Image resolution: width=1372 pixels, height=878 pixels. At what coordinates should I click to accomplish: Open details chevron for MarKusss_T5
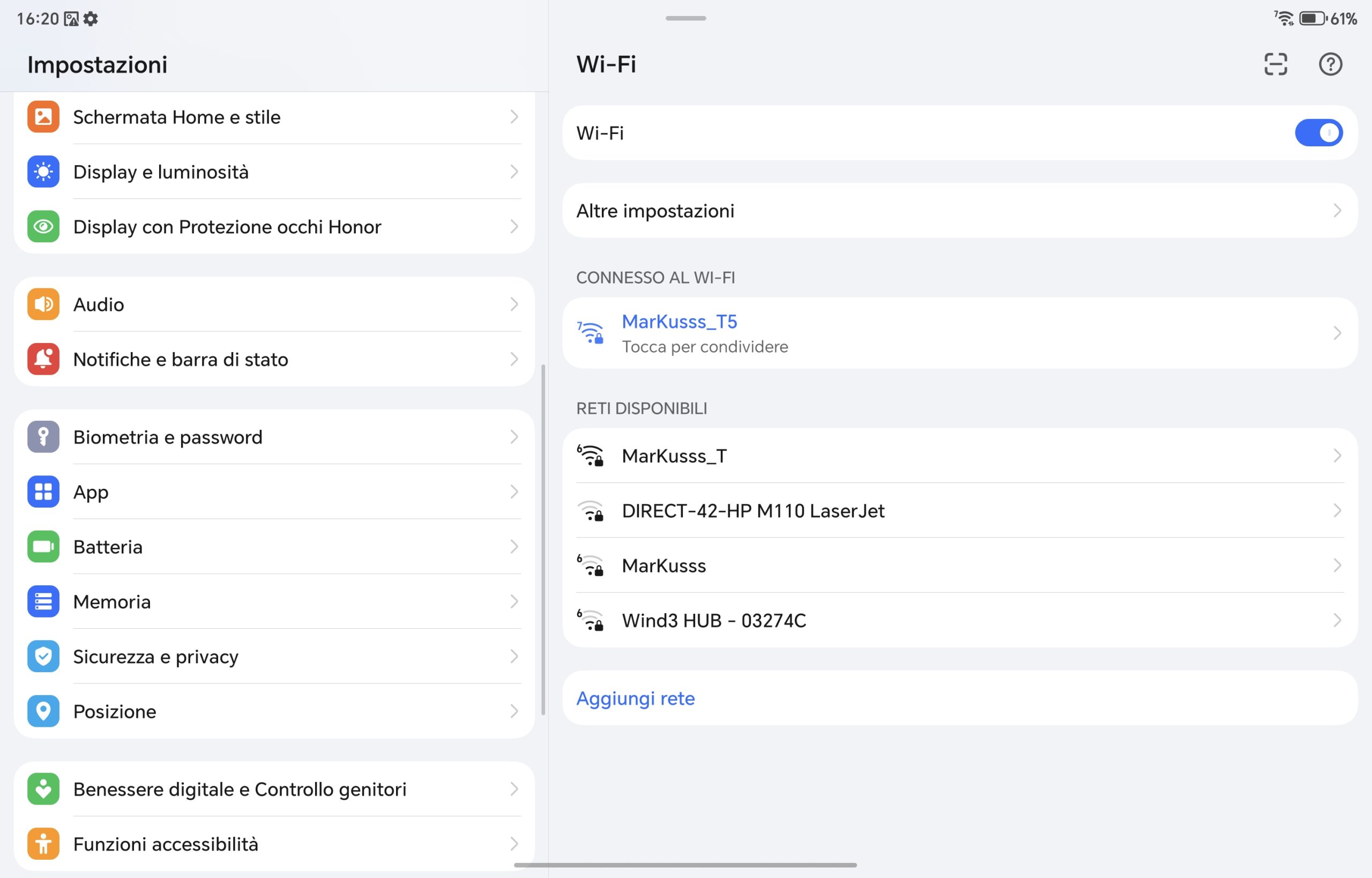(1337, 333)
